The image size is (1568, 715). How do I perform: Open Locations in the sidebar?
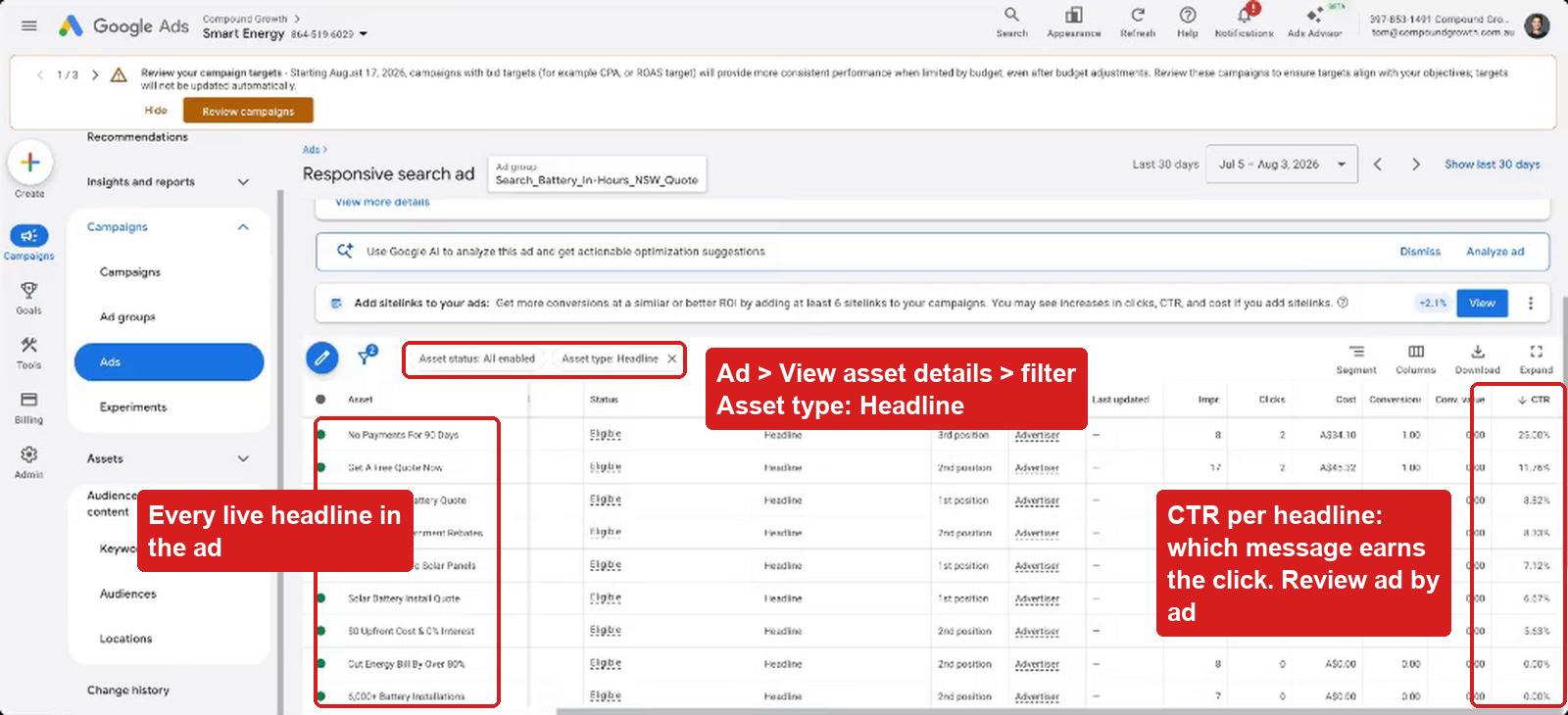(x=125, y=639)
